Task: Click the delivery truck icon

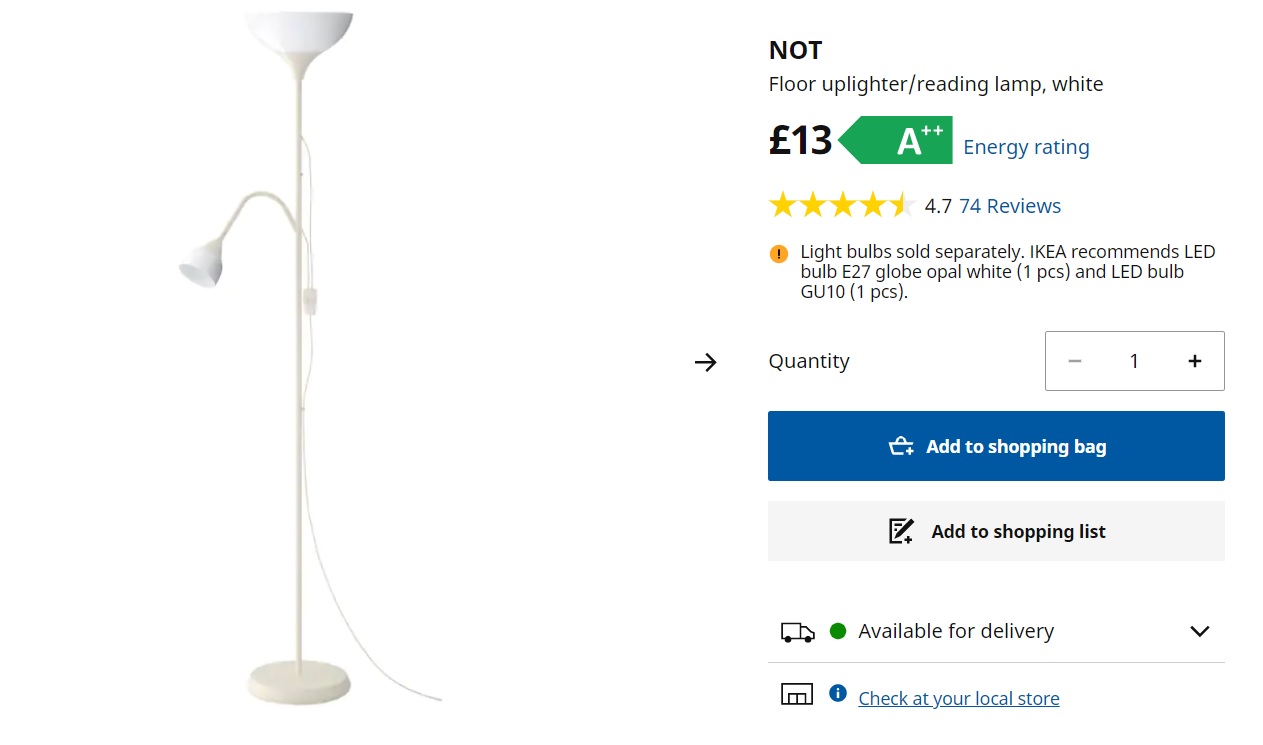Action: pos(797,632)
